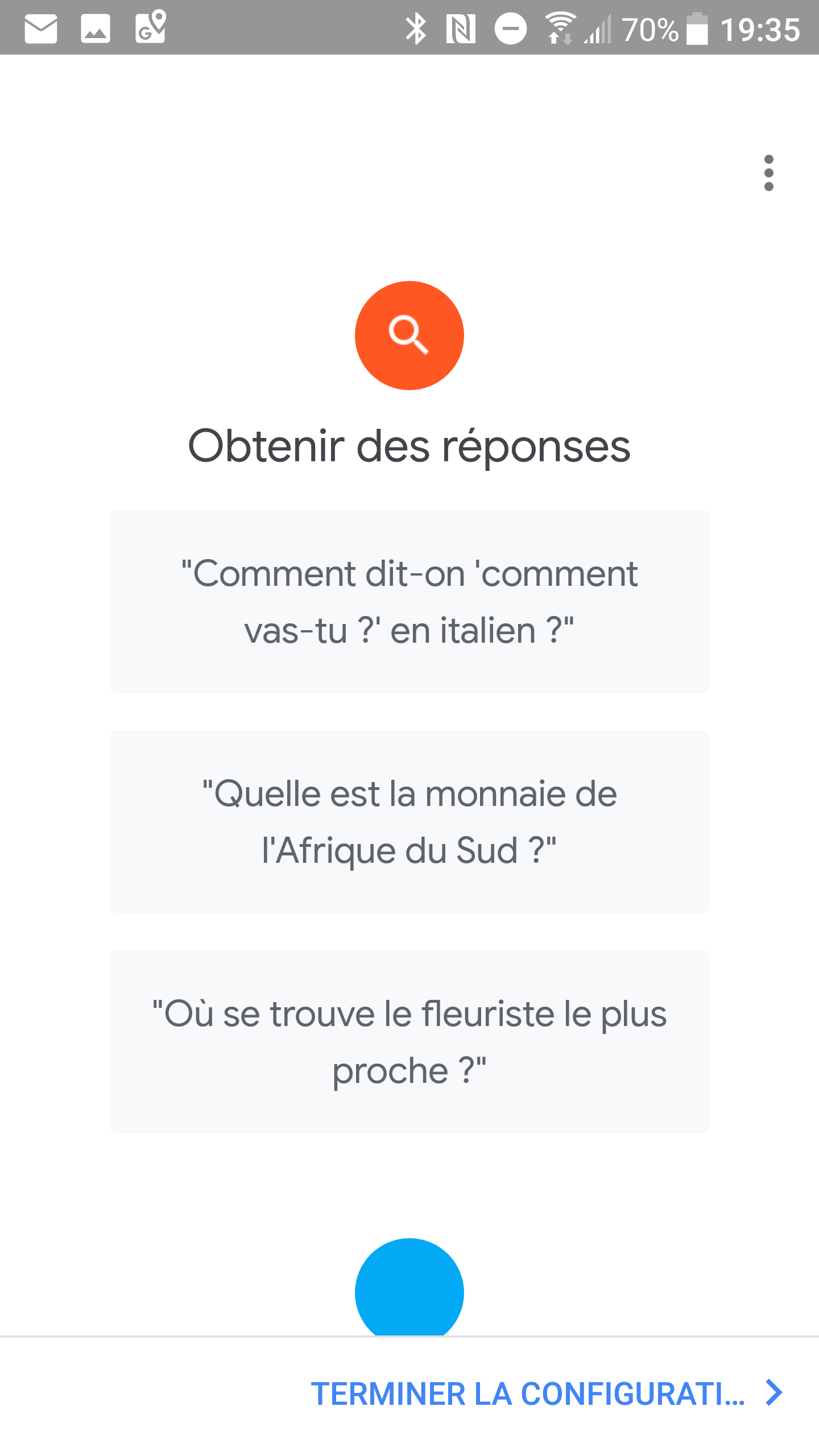Tap the blue Assistant circle button
Screen dimensions: 819x1456
coord(409,1287)
